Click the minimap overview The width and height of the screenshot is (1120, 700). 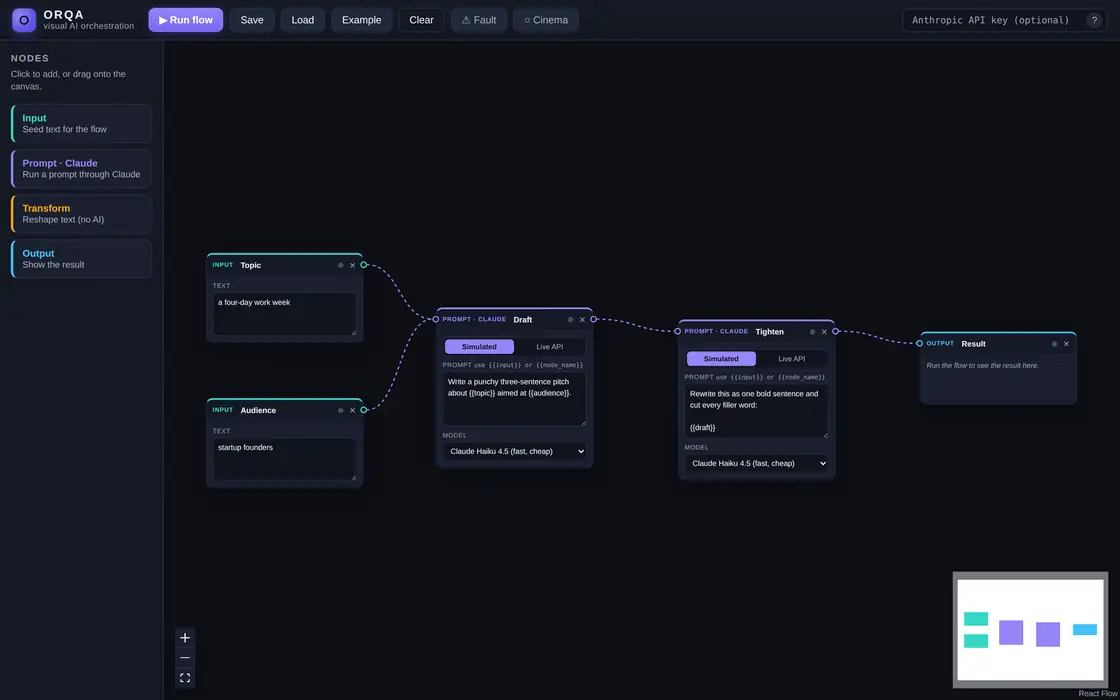(1030, 629)
